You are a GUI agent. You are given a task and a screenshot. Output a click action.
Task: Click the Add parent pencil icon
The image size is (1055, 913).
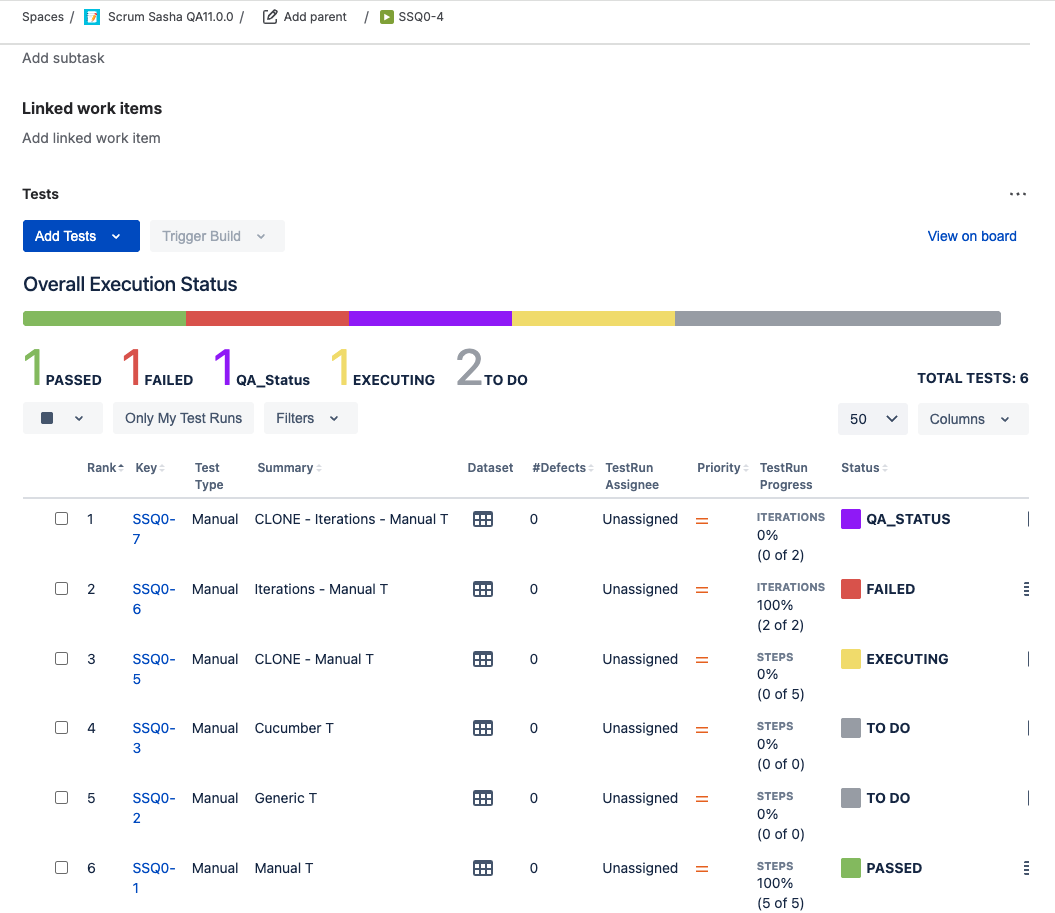click(x=270, y=17)
